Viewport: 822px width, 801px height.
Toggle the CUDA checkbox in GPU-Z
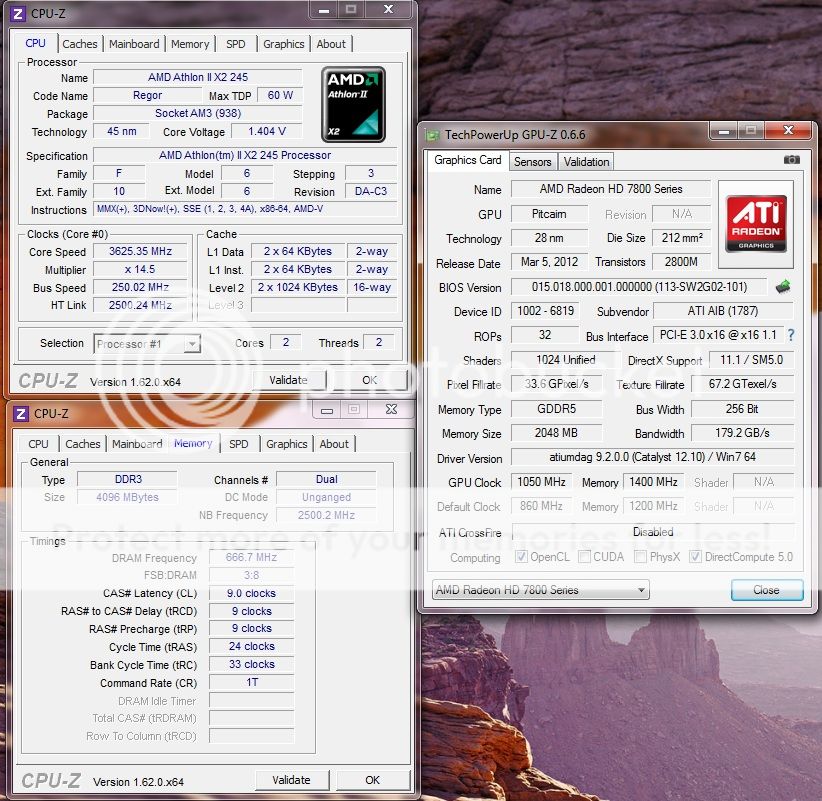584,557
